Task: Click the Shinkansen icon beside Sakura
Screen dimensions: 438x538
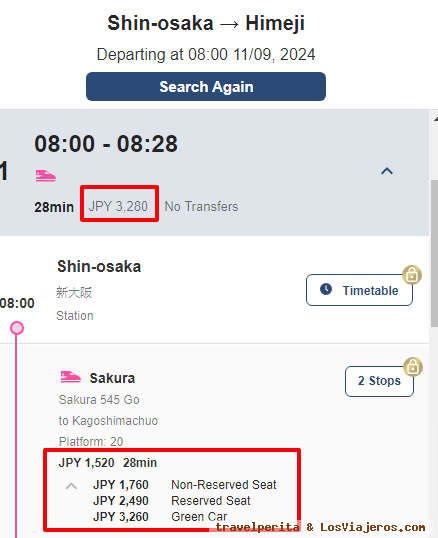Action: (x=71, y=376)
